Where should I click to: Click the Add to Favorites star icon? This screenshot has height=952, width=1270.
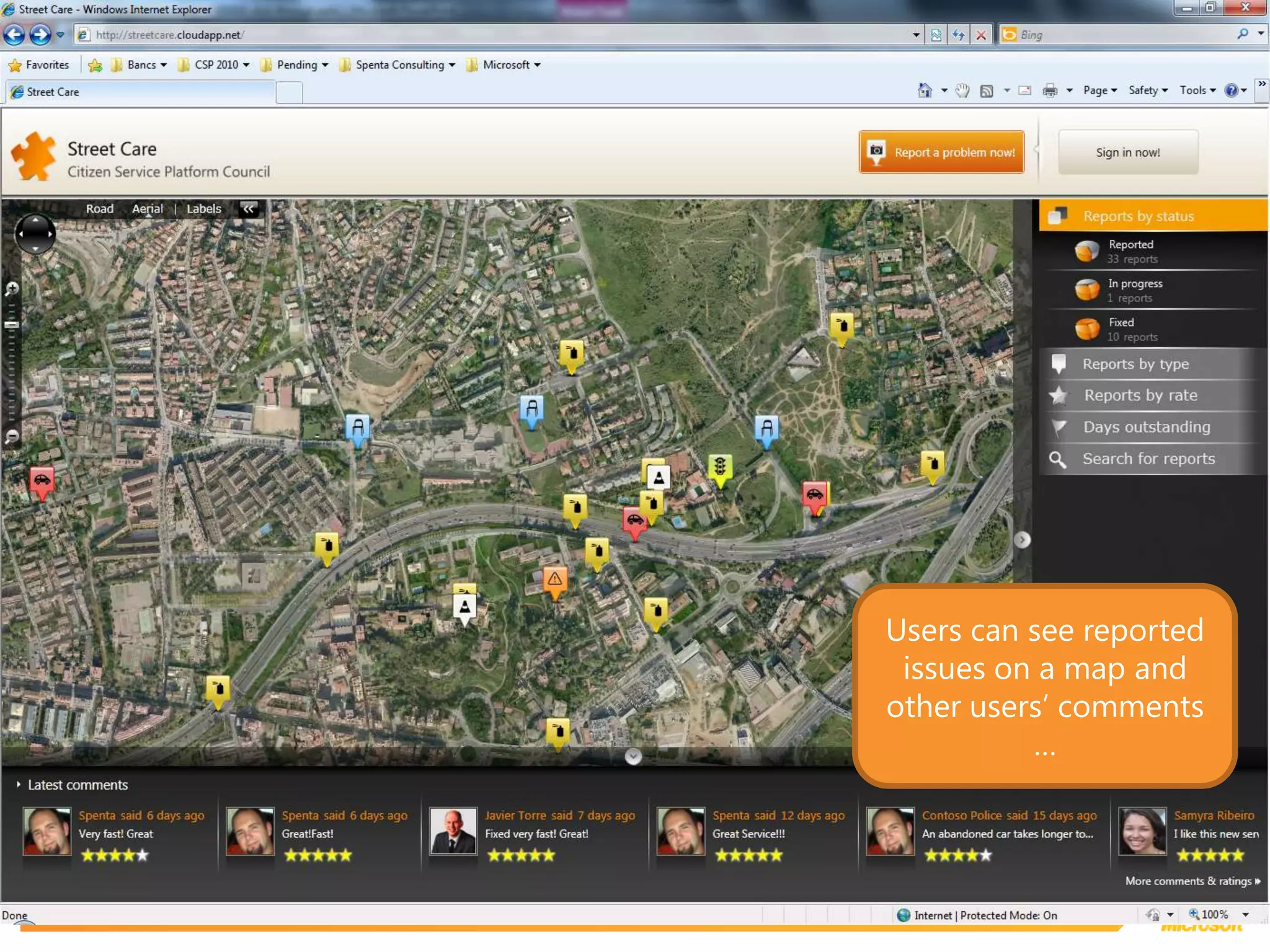point(95,65)
